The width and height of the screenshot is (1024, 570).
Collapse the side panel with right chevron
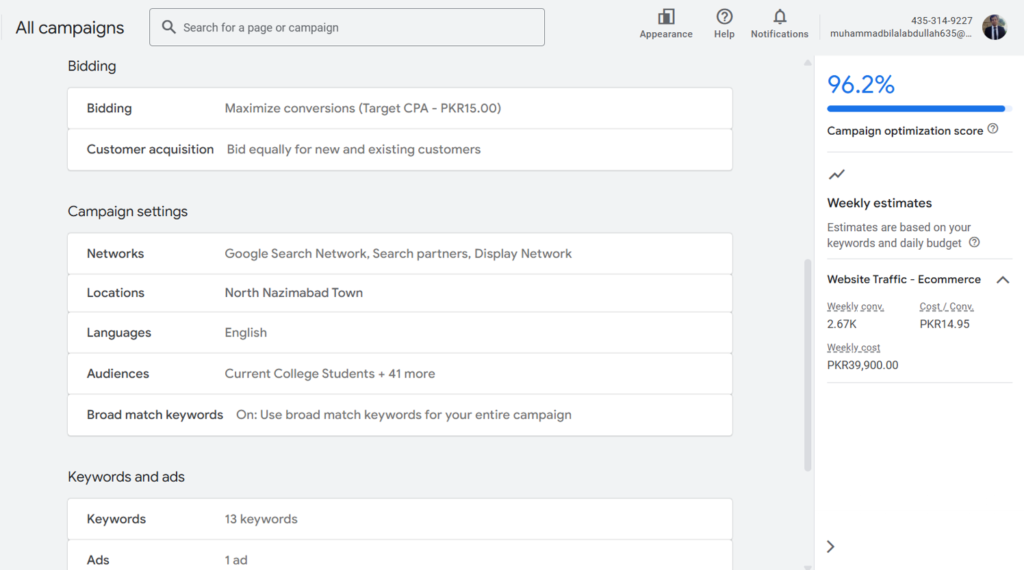831,546
